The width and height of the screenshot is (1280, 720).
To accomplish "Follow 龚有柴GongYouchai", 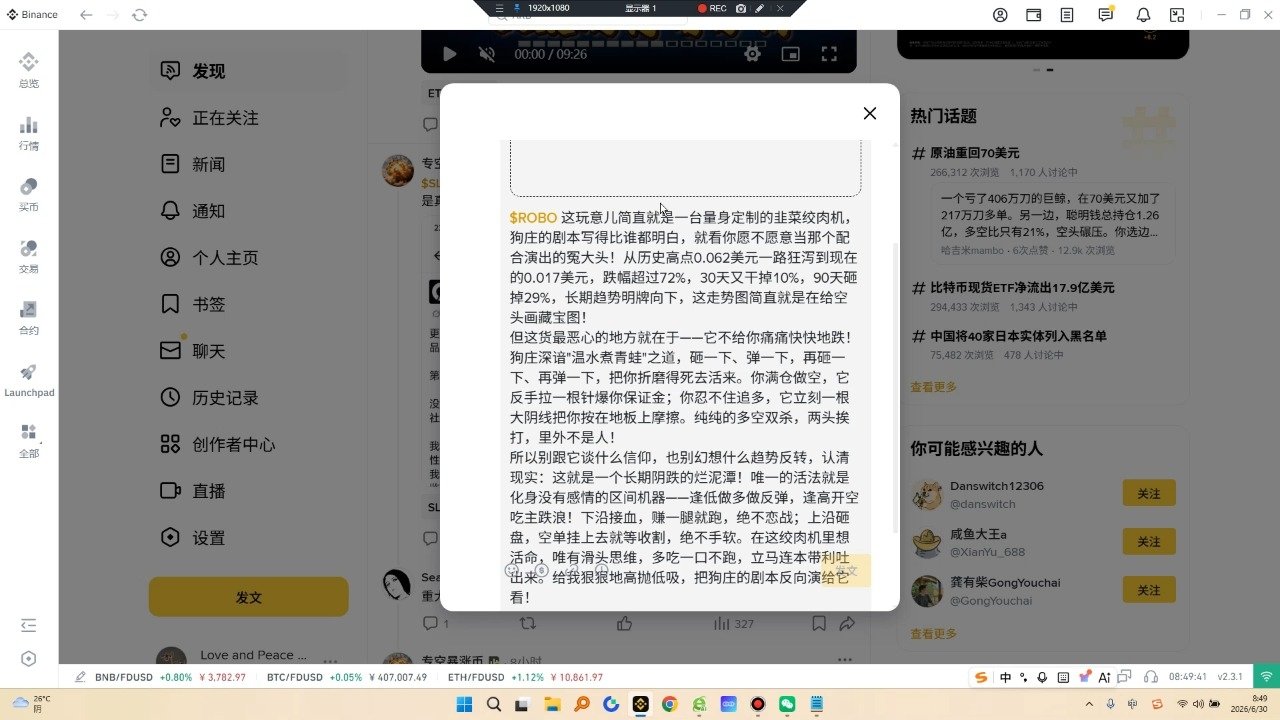I will click(x=1149, y=590).
